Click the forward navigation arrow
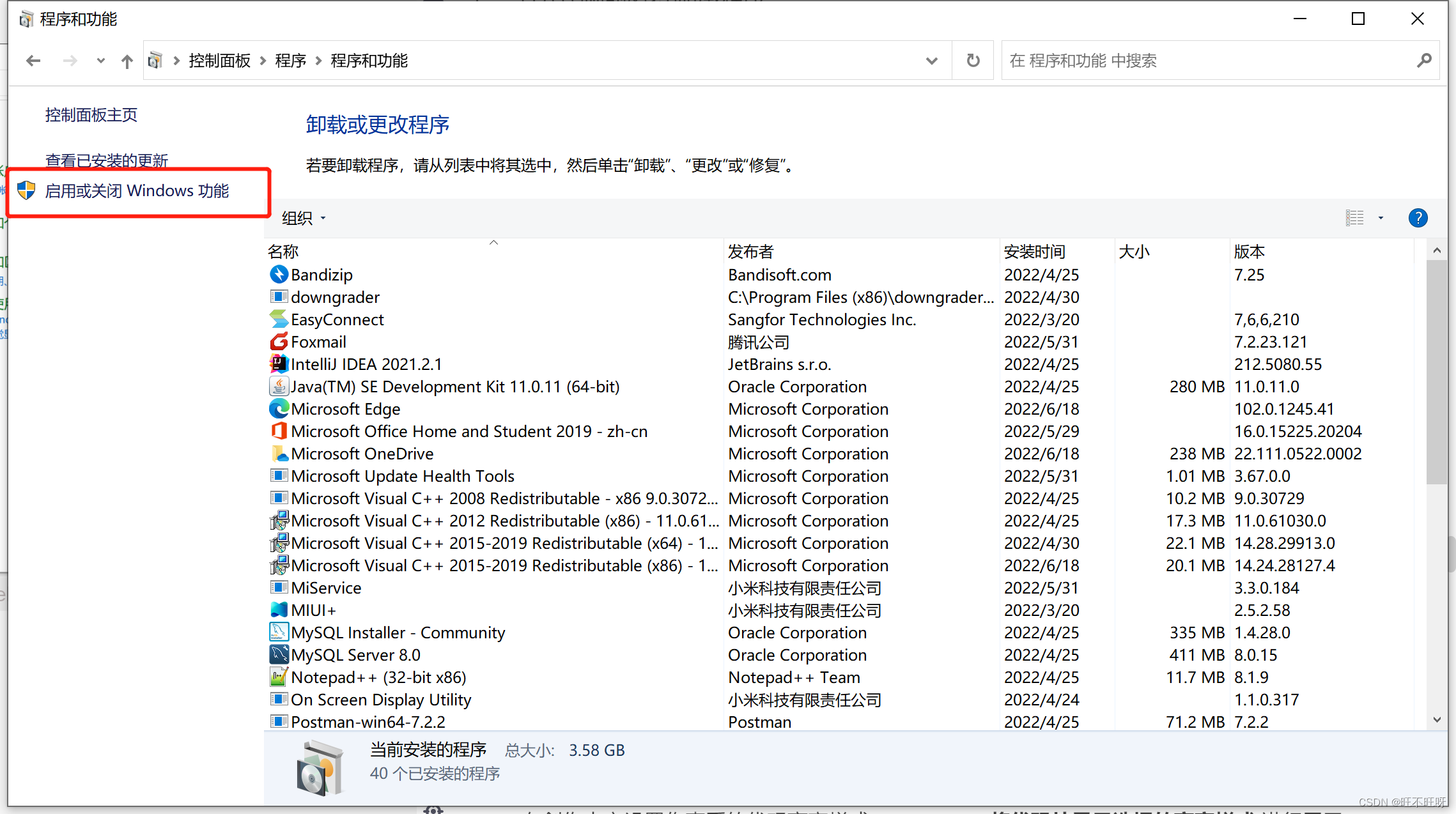1456x814 pixels. click(x=70, y=61)
